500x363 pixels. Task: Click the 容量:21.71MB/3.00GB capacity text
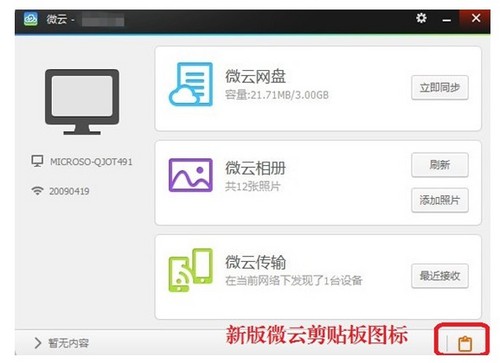pyautogui.click(x=277, y=95)
